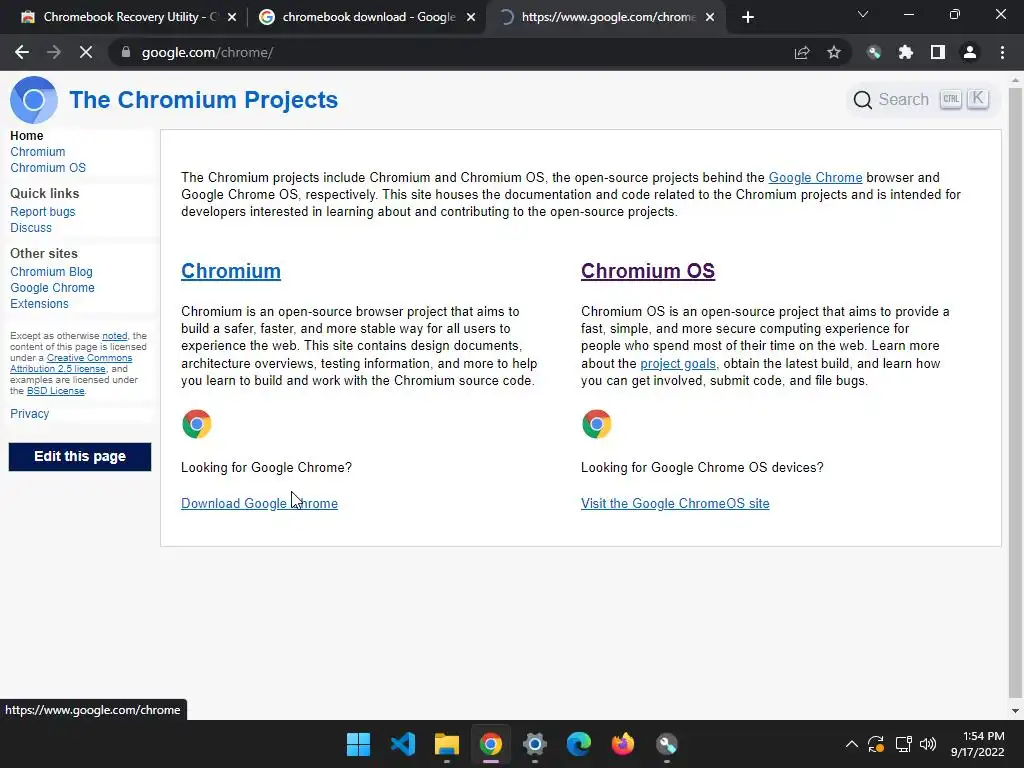Open the Chromium heading link
The height and width of the screenshot is (768, 1024).
231,271
